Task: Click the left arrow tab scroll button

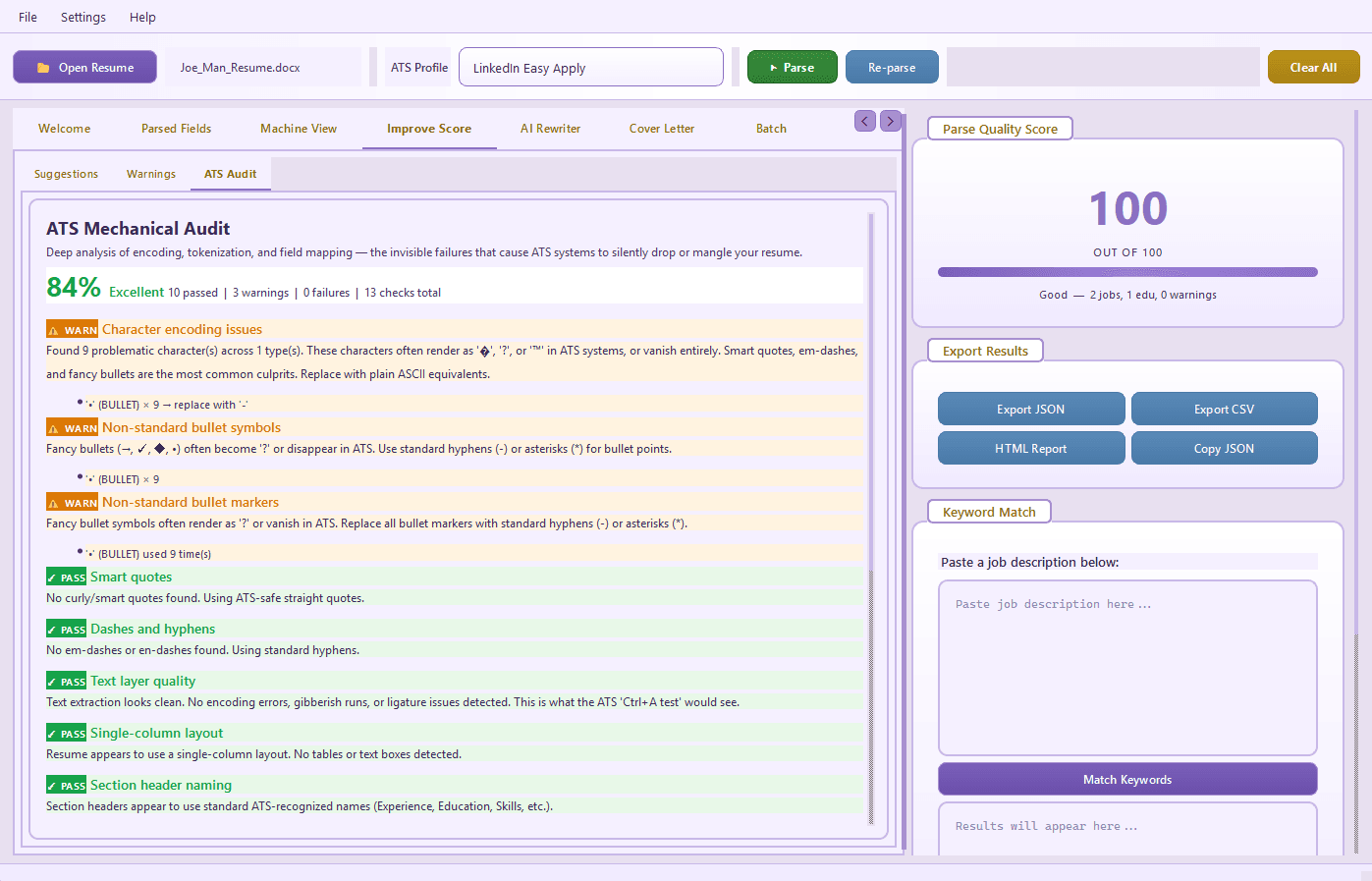Action: click(865, 121)
